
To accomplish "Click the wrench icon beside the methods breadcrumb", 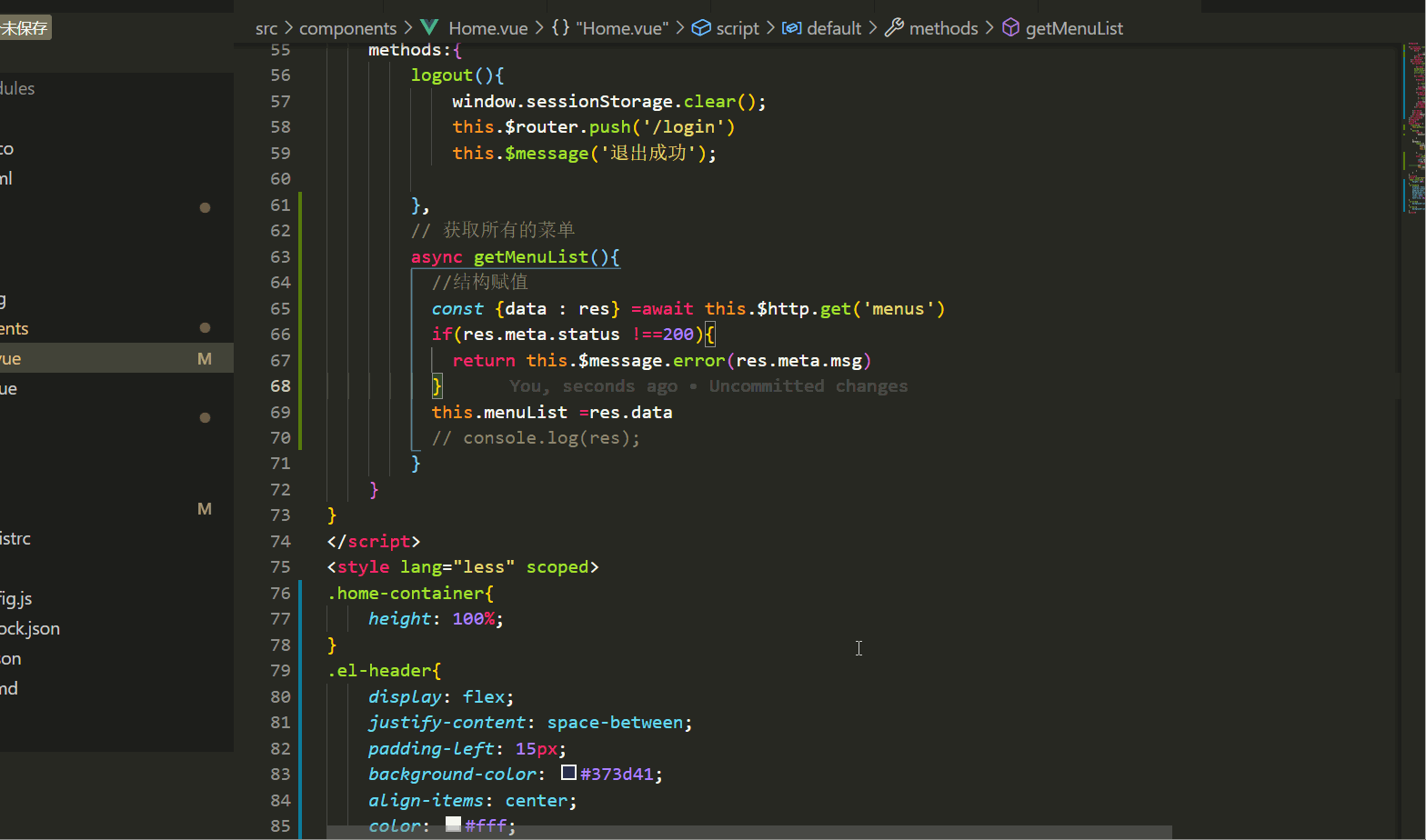I will (x=894, y=27).
